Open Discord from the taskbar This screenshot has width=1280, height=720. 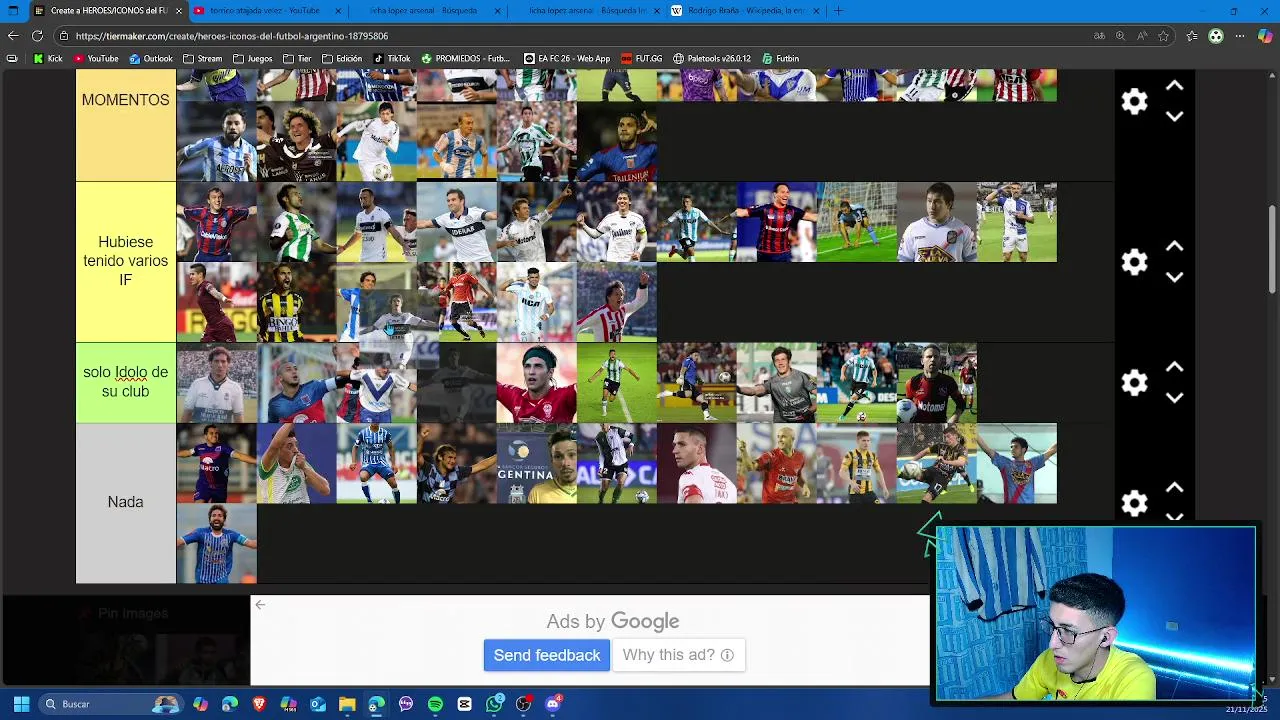[x=553, y=704]
